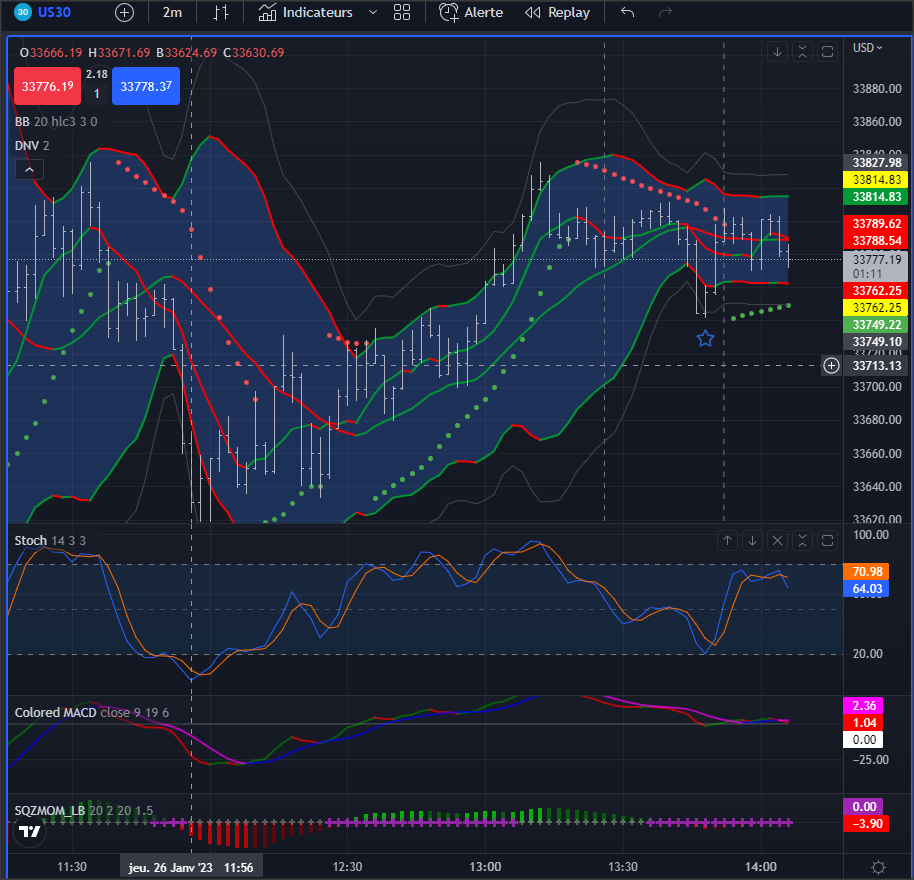The image size is (914, 880).
Task: Move Stoch pane up
Action: point(727,541)
